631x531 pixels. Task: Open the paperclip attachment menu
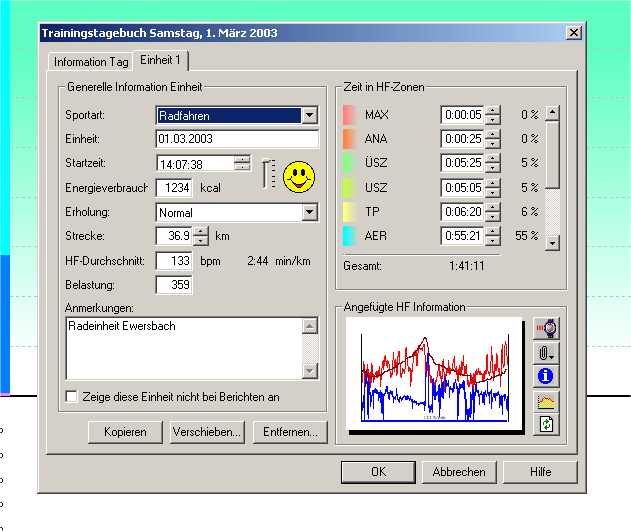tap(547, 352)
